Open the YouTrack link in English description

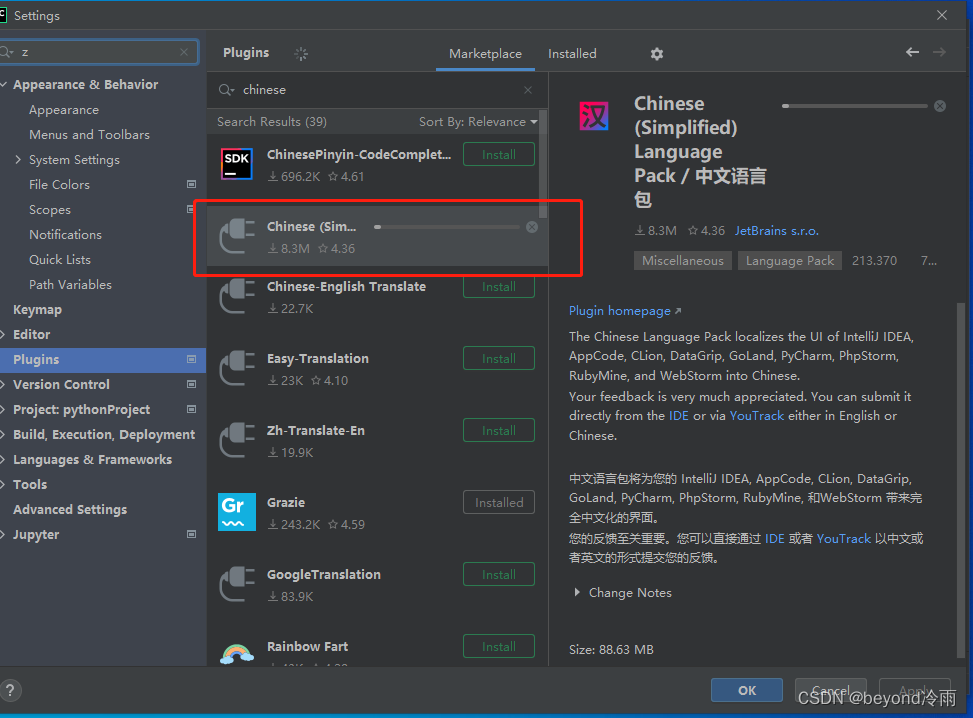tap(756, 416)
